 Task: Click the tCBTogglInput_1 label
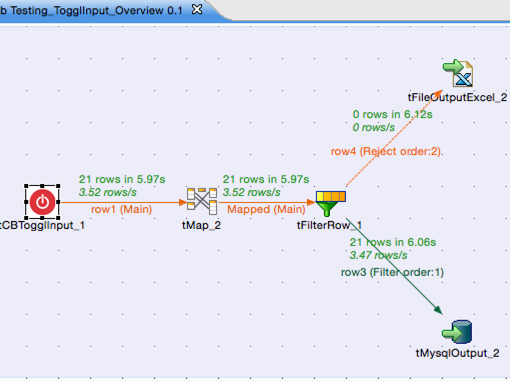(x=42, y=225)
